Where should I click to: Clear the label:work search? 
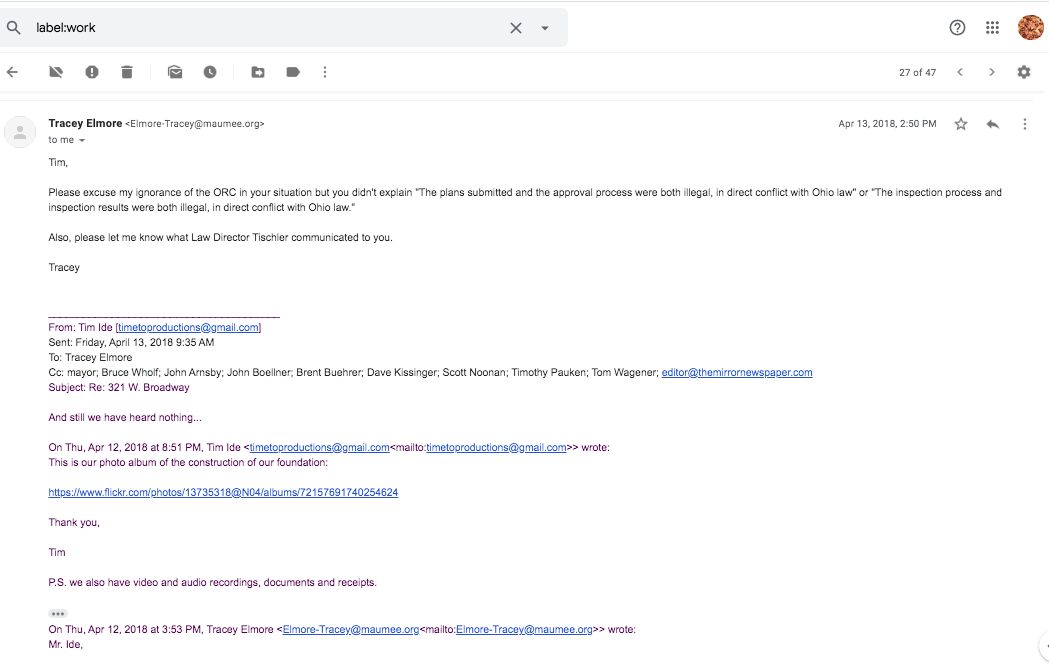pos(516,28)
